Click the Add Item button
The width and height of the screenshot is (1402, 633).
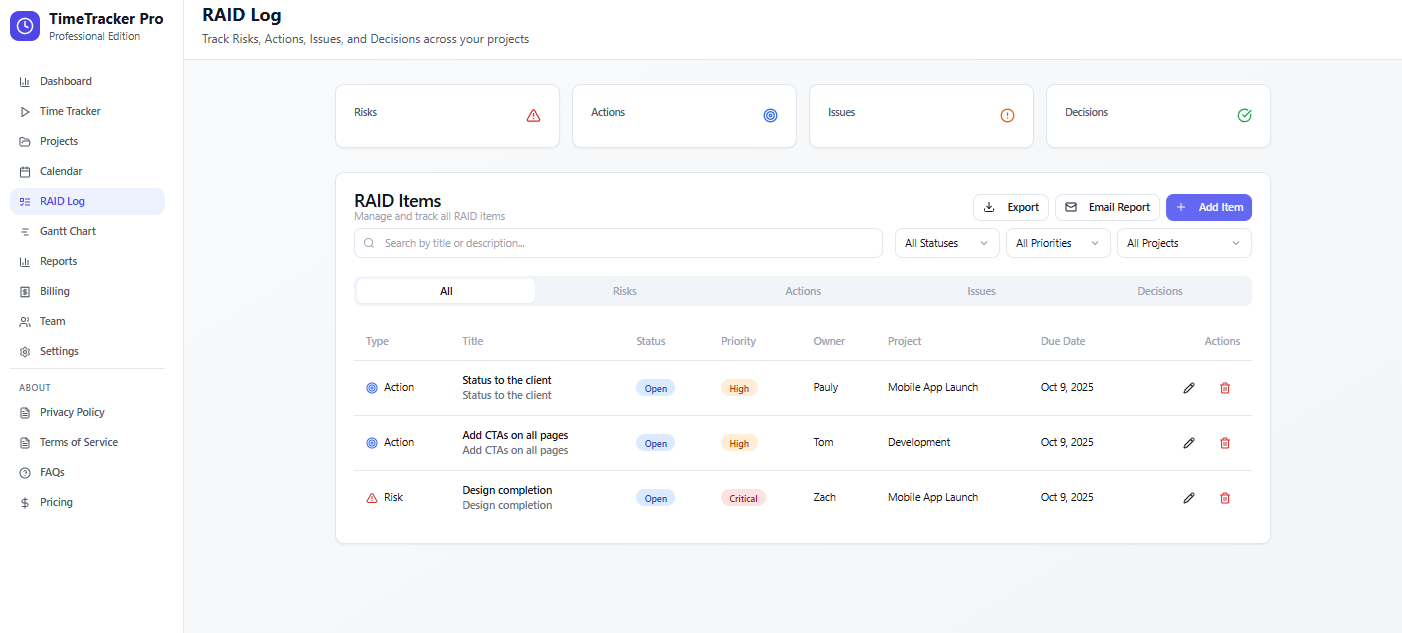tap(1208, 207)
